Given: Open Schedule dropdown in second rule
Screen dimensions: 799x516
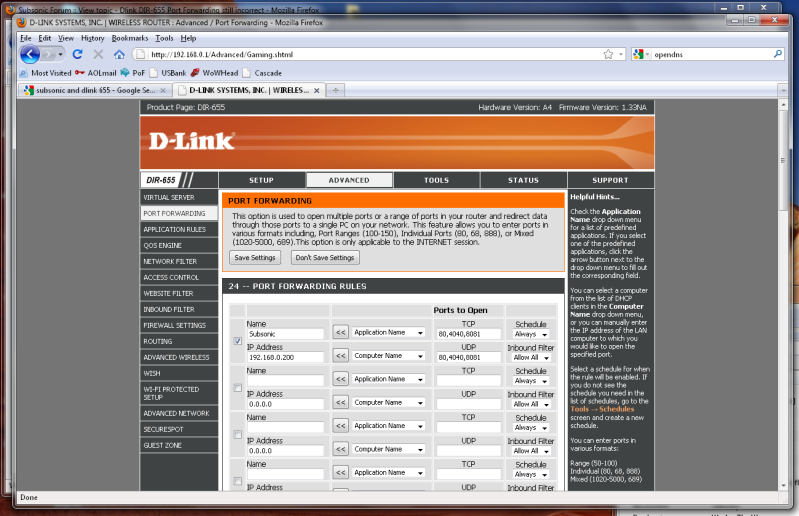Looking at the screenshot, I should [530, 381].
